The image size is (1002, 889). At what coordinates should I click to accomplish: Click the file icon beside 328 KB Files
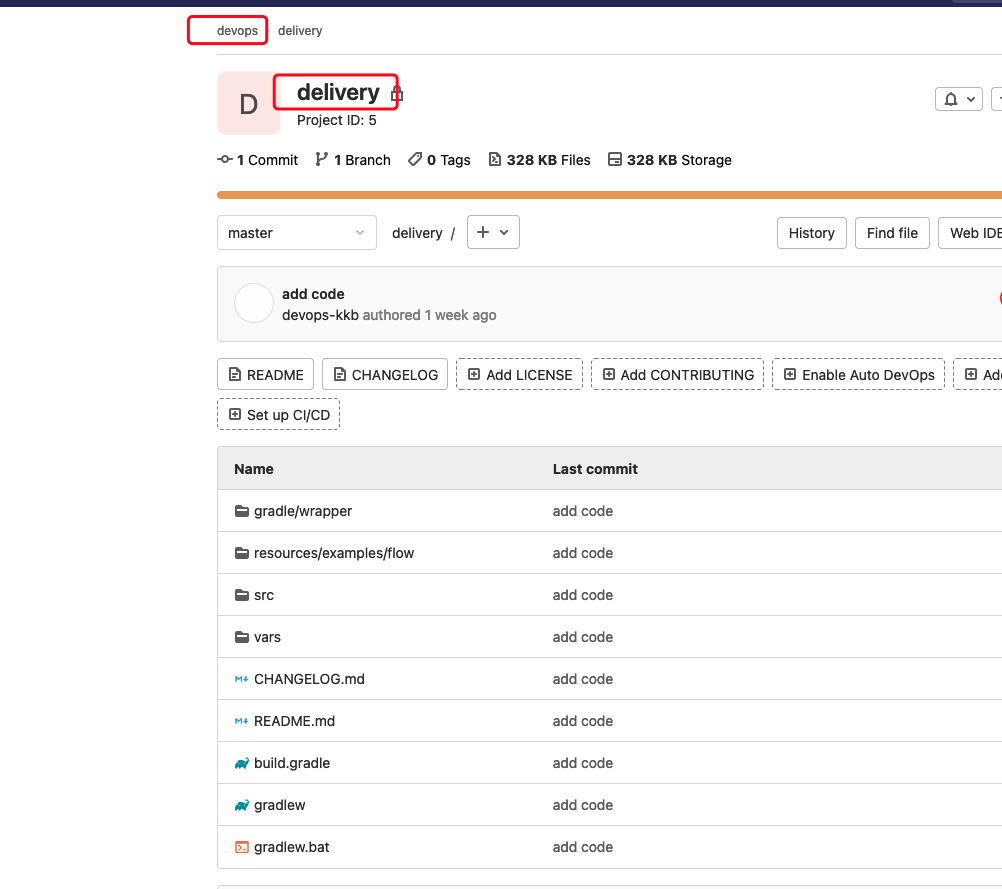coord(495,159)
